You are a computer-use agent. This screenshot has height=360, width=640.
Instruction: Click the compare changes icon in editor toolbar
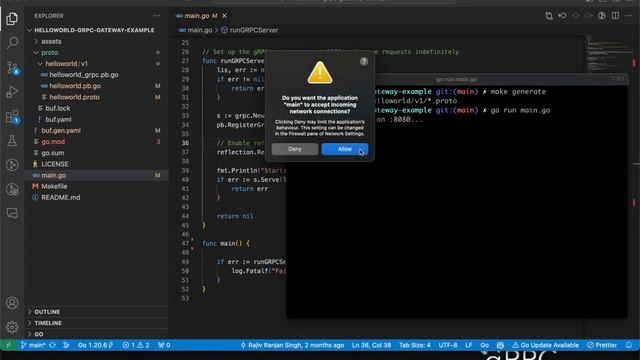[x=549, y=16]
